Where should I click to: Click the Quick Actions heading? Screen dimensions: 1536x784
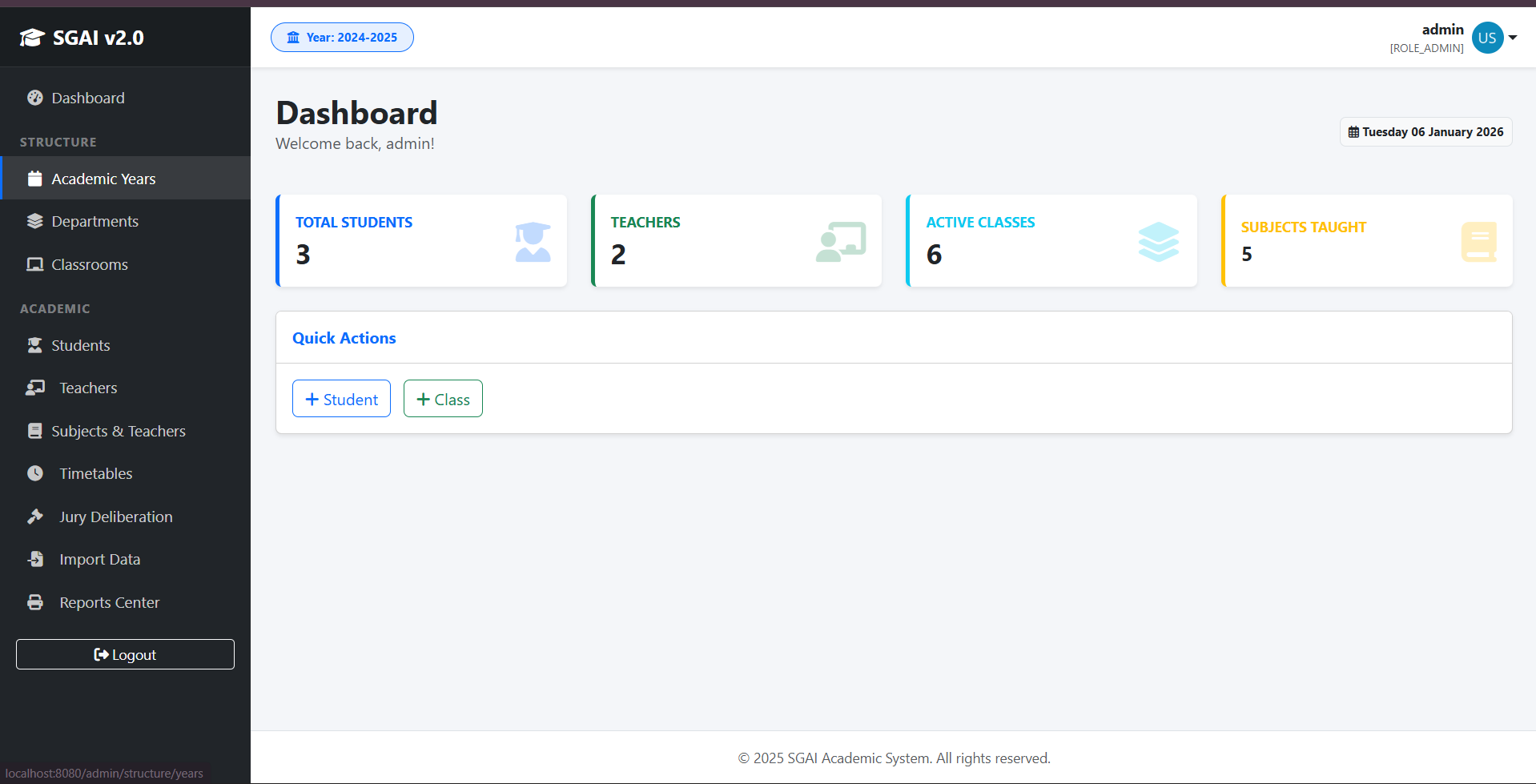(x=344, y=338)
